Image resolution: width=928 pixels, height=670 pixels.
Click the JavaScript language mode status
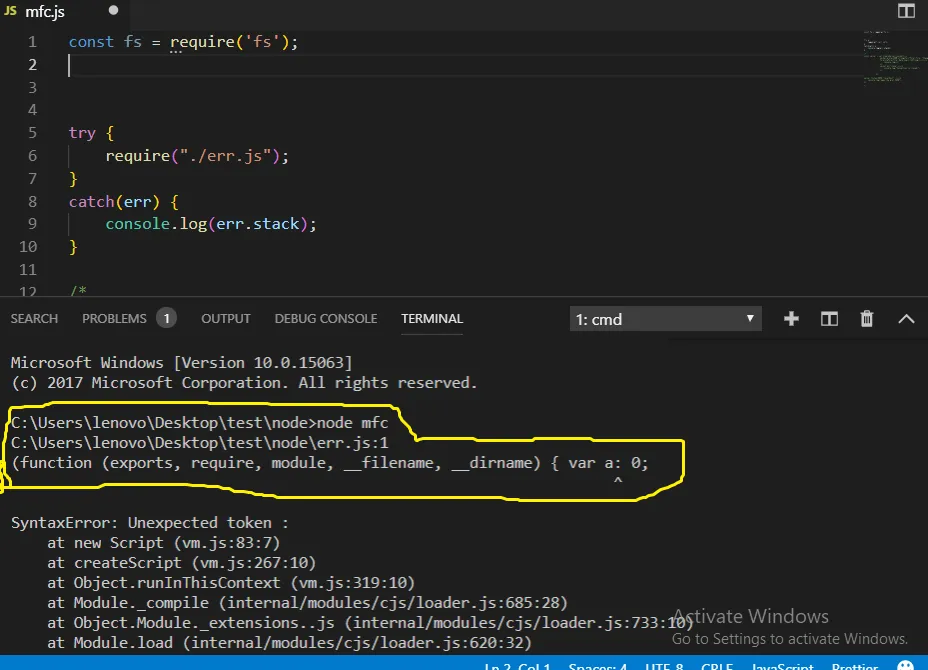click(782, 666)
